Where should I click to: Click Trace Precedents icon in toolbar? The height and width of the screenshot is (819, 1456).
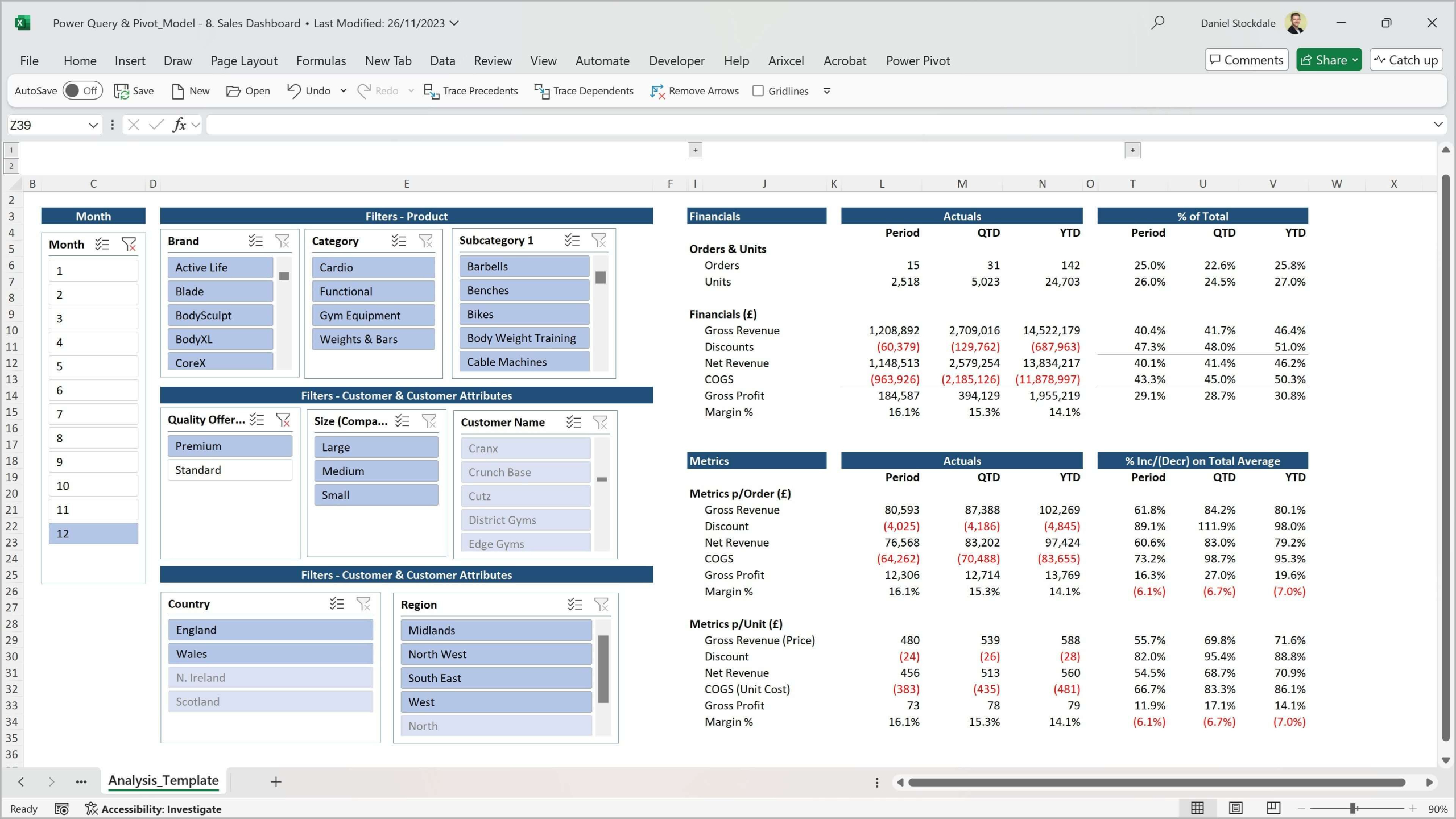[431, 91]
